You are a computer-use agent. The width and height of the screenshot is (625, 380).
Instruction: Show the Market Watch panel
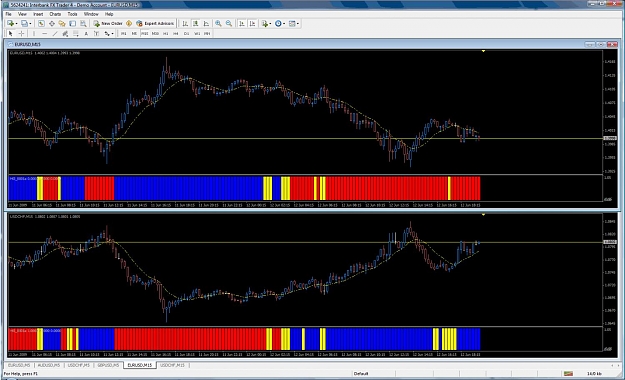point(41,24)
